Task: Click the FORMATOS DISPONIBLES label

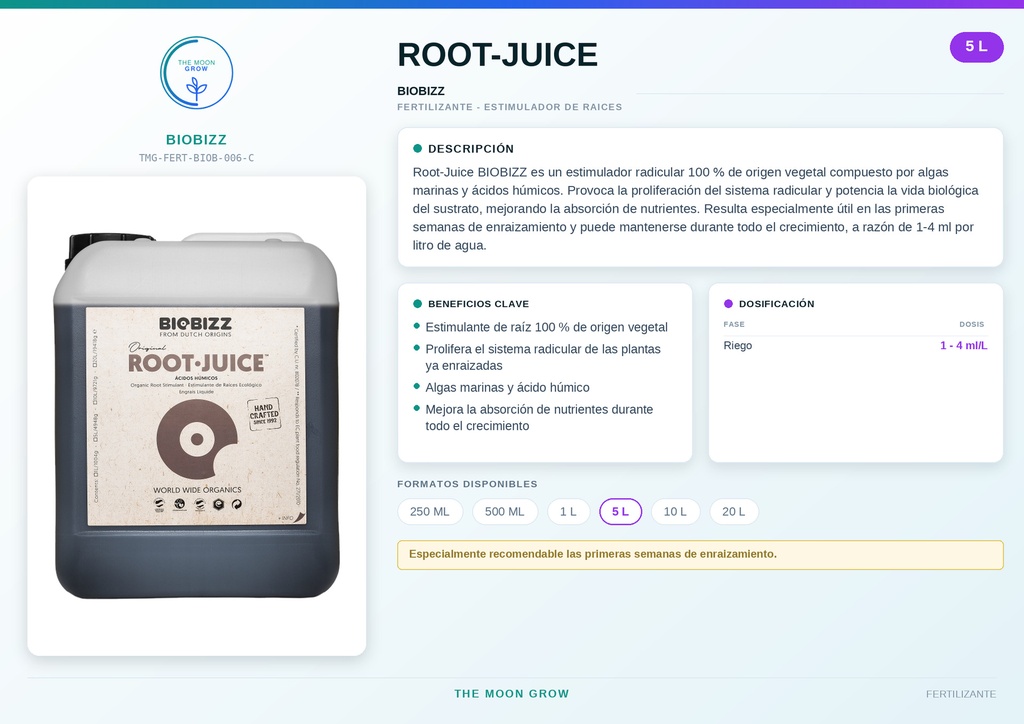Action: pyautogui.click(x=468, y=484)
